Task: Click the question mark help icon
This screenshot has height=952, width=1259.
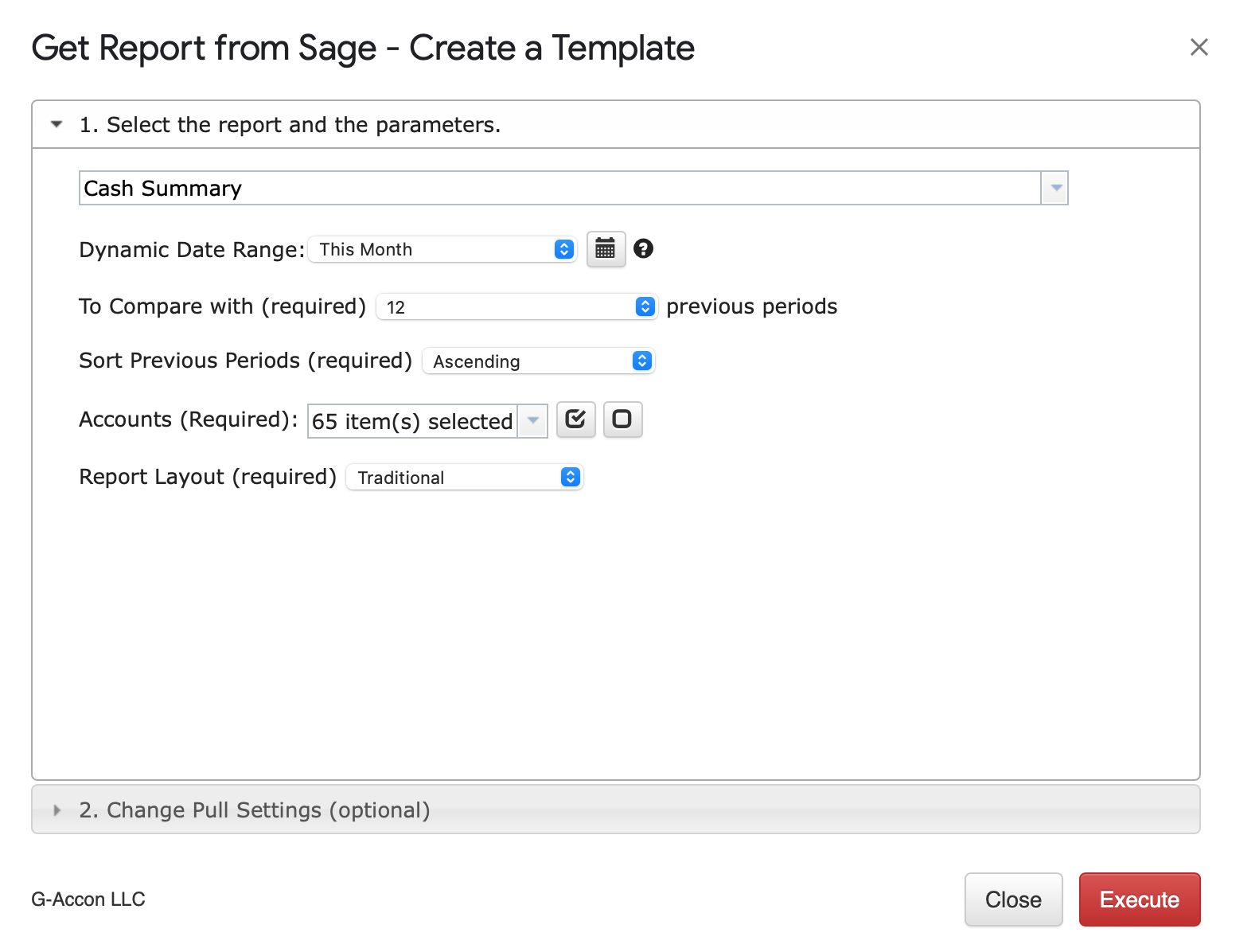Action: pos(643,249)
